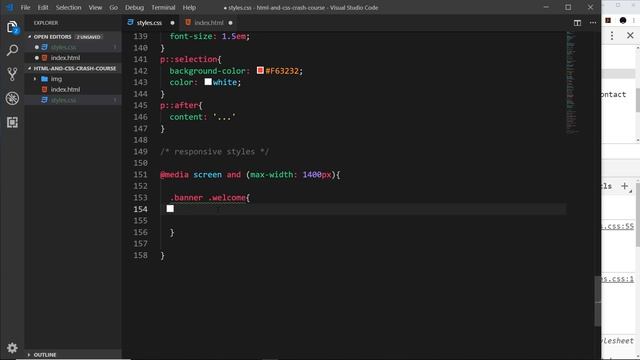Click the empty line 154 in editor

click(x=363, y=209)
